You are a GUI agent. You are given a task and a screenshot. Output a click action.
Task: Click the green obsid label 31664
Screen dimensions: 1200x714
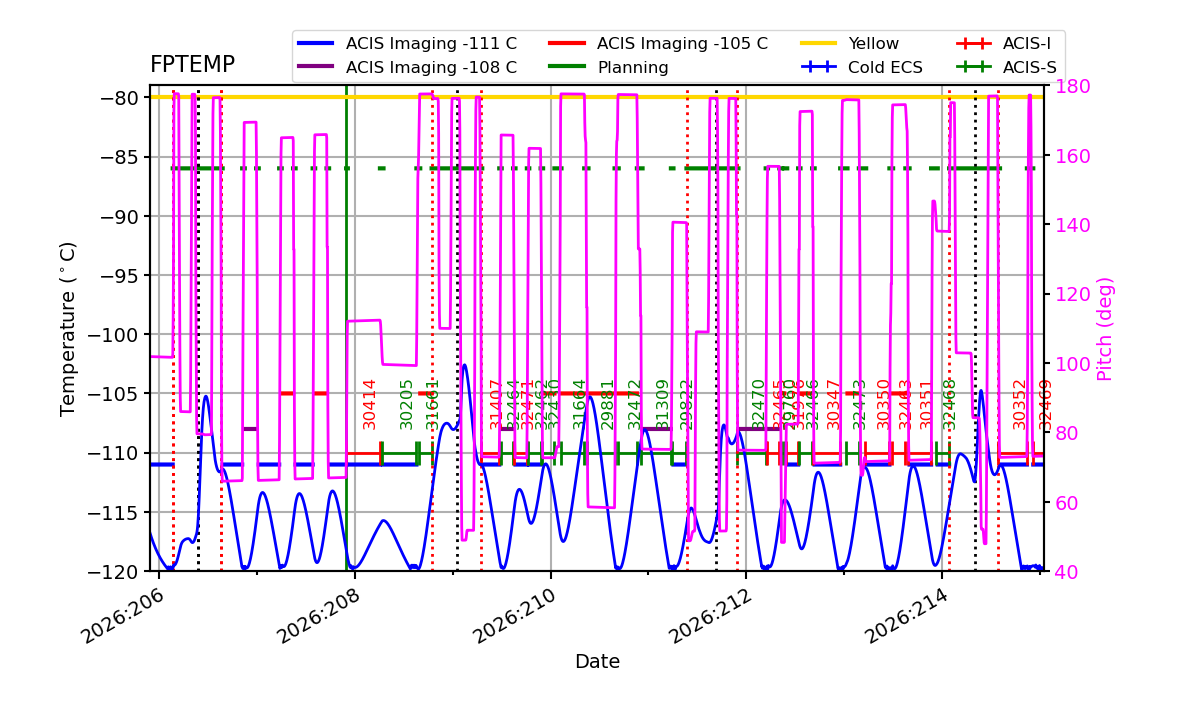point(580,404)
